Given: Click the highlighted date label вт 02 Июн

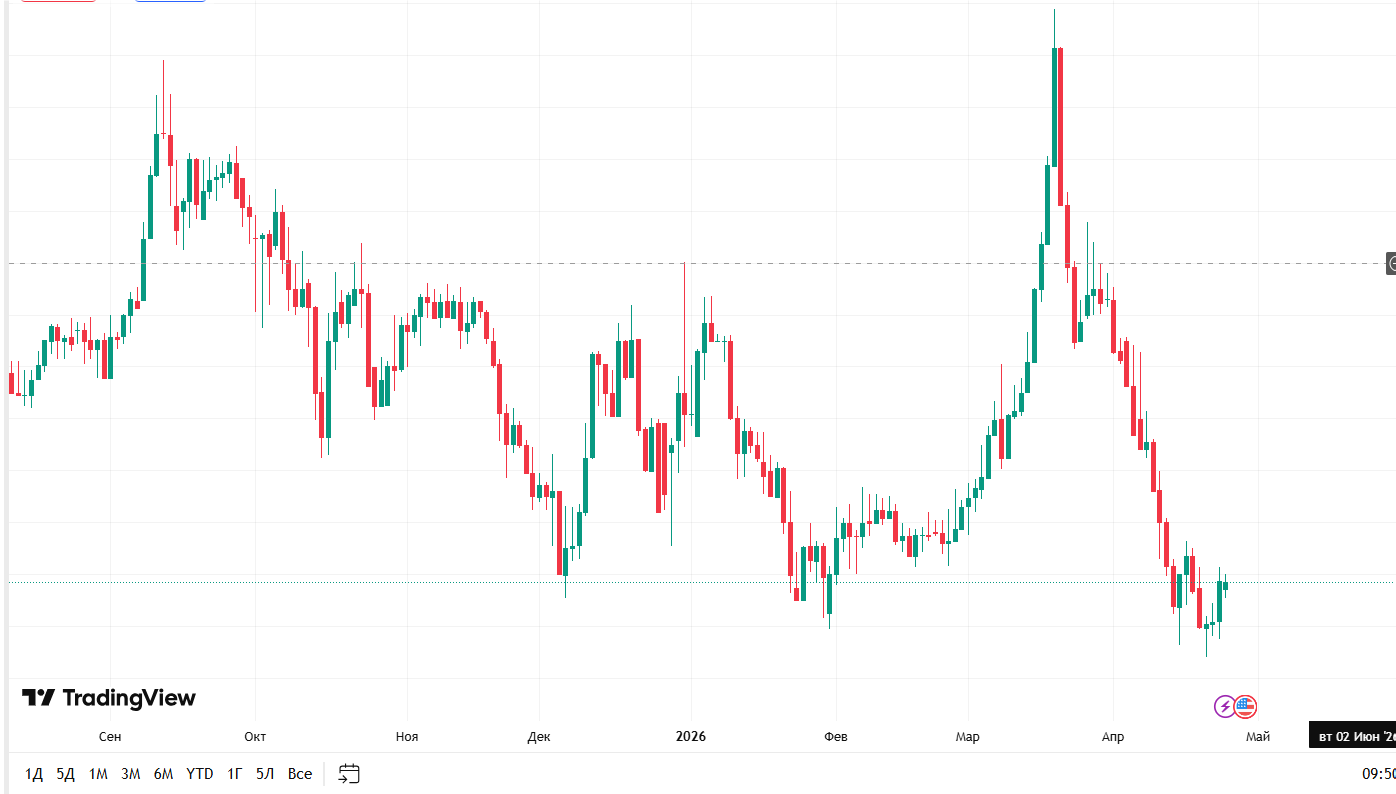Looking at the screenshot, I should pyautogui.click(x=1353, y=737).
